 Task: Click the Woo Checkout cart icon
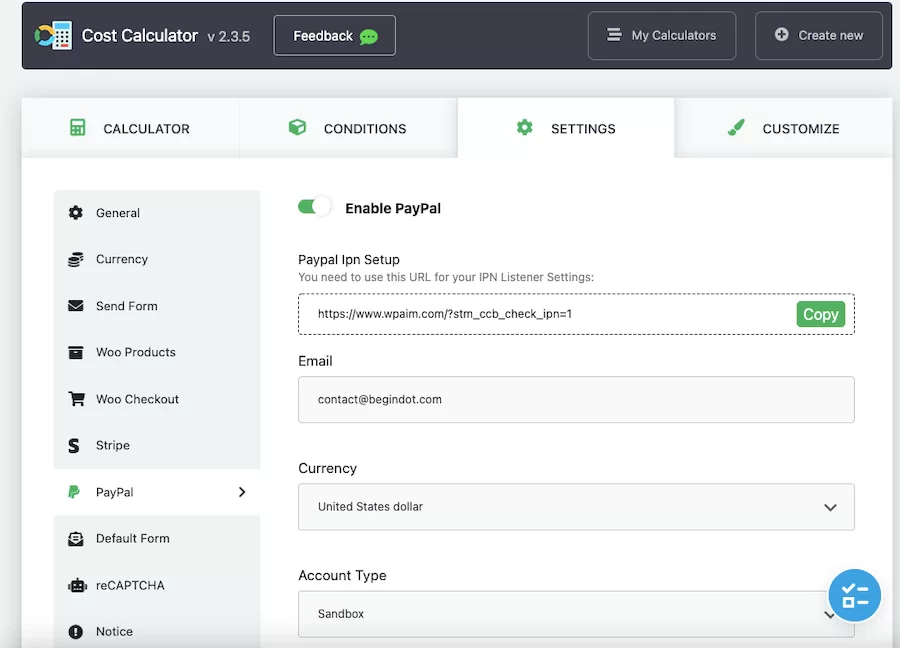point(76,399)
